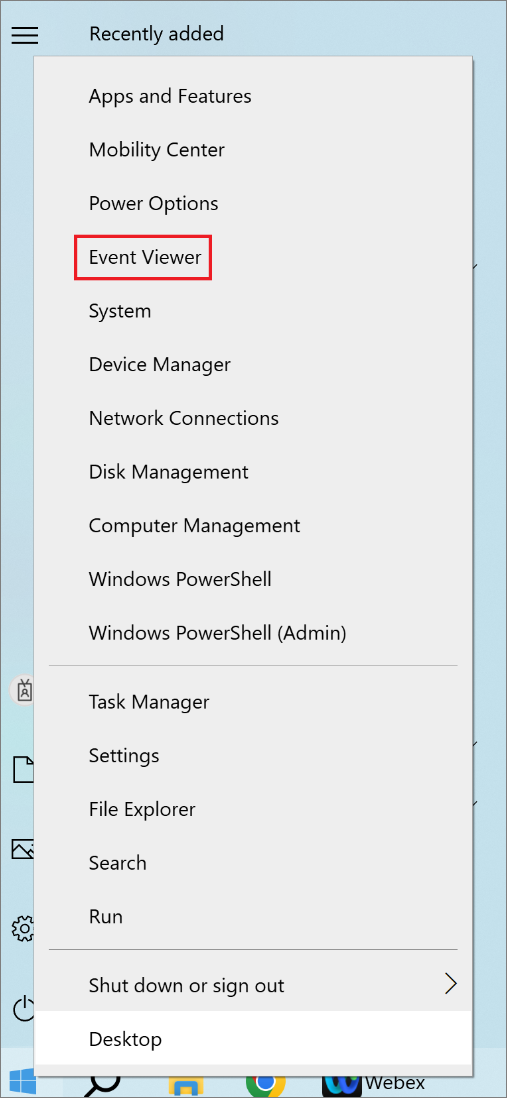
Task: Click the hamburger menu icon at top
Action: [x=25, y=34]
